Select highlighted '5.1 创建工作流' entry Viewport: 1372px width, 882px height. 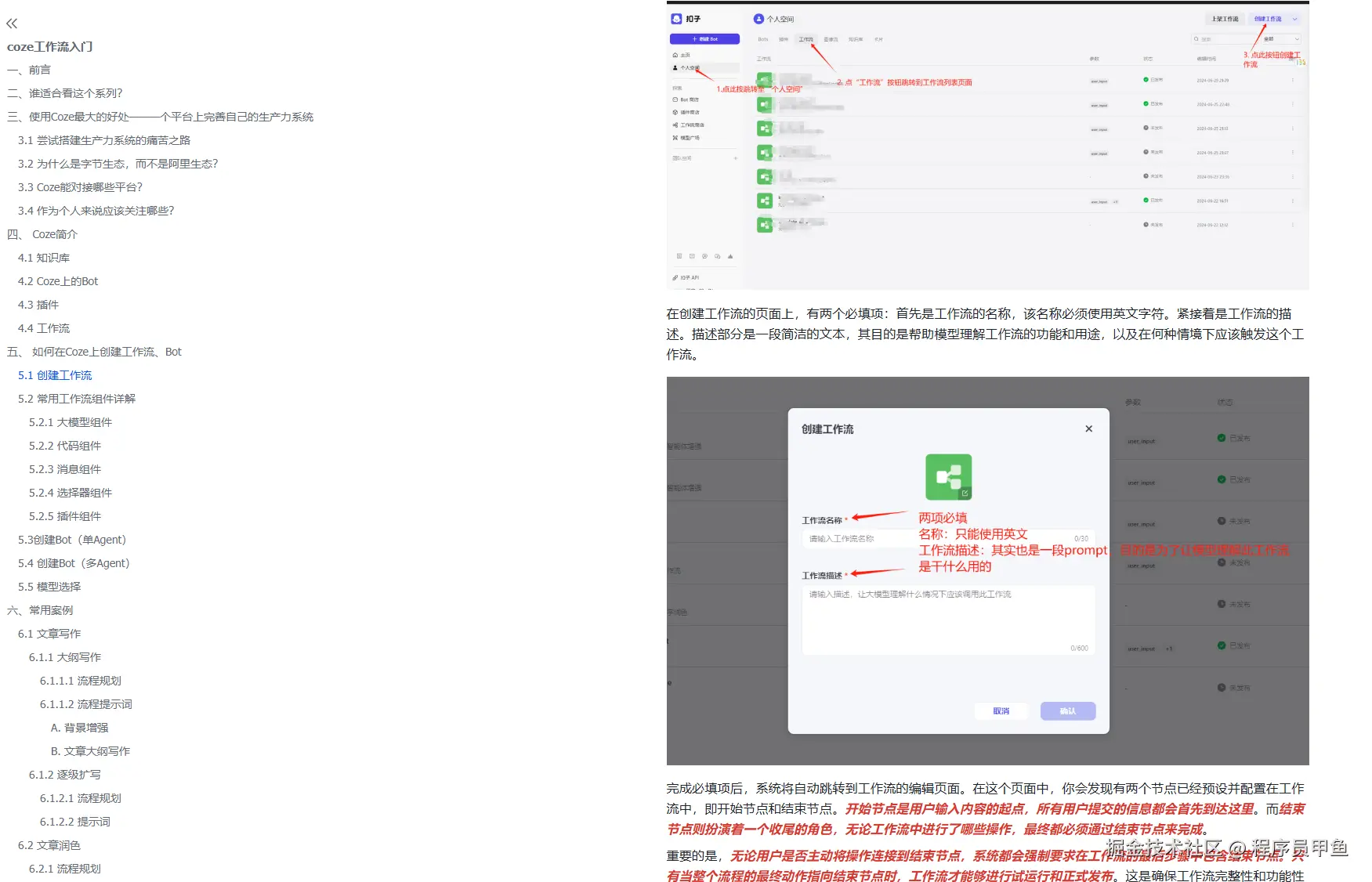tap(55, 375)
